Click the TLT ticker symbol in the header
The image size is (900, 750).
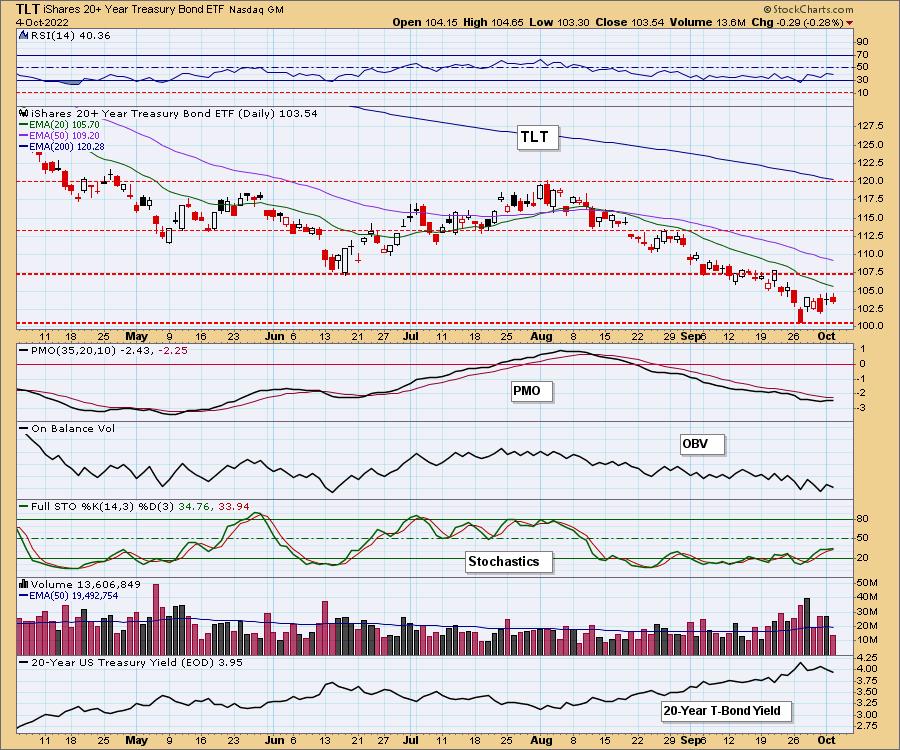(x=28, y=9)
